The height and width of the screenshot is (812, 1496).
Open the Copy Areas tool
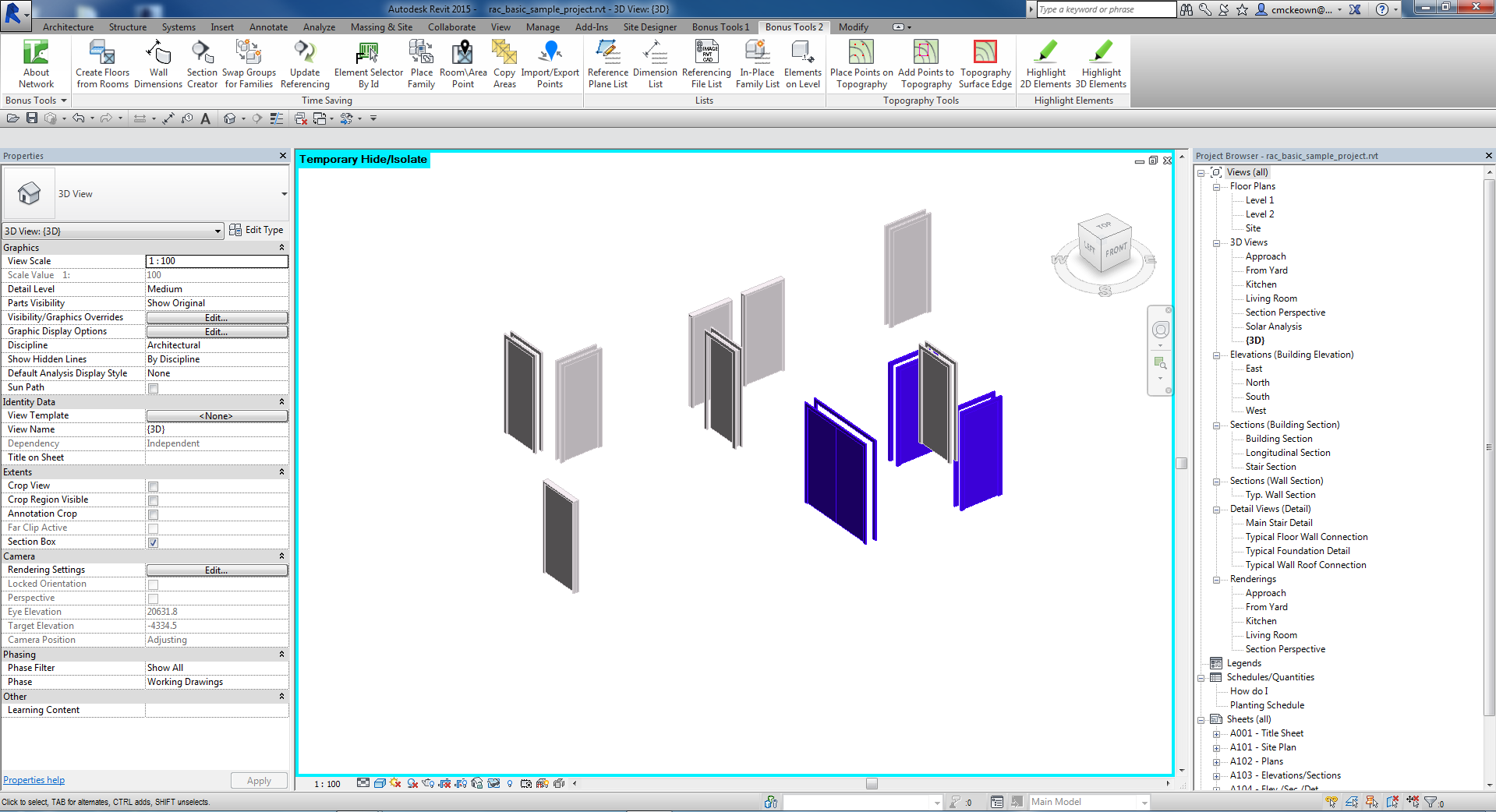click(504, 62)
